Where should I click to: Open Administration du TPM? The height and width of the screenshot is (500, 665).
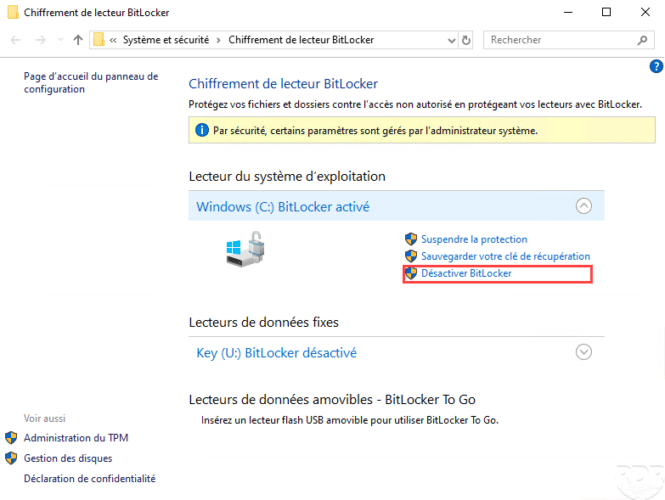pos(76,438)
